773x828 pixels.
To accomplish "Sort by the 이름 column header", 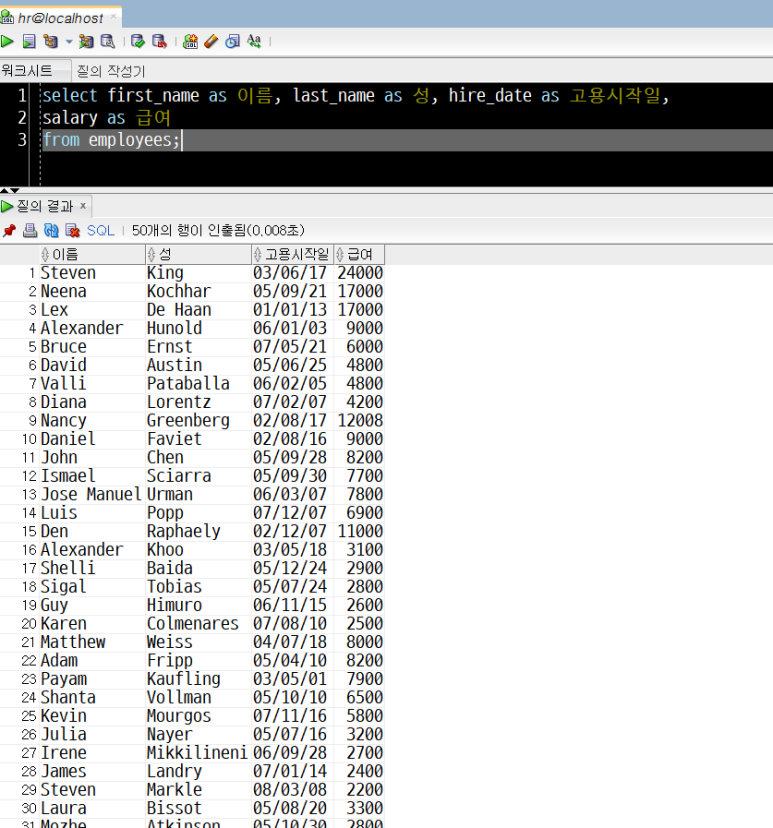I will click(x=92, y=255).
